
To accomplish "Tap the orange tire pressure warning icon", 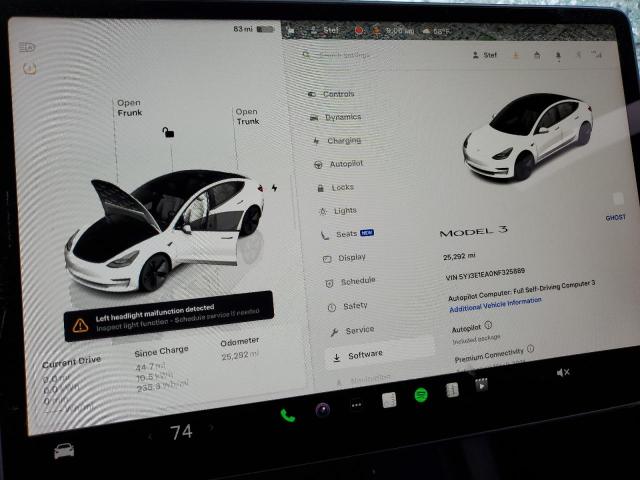I will 29,69.
